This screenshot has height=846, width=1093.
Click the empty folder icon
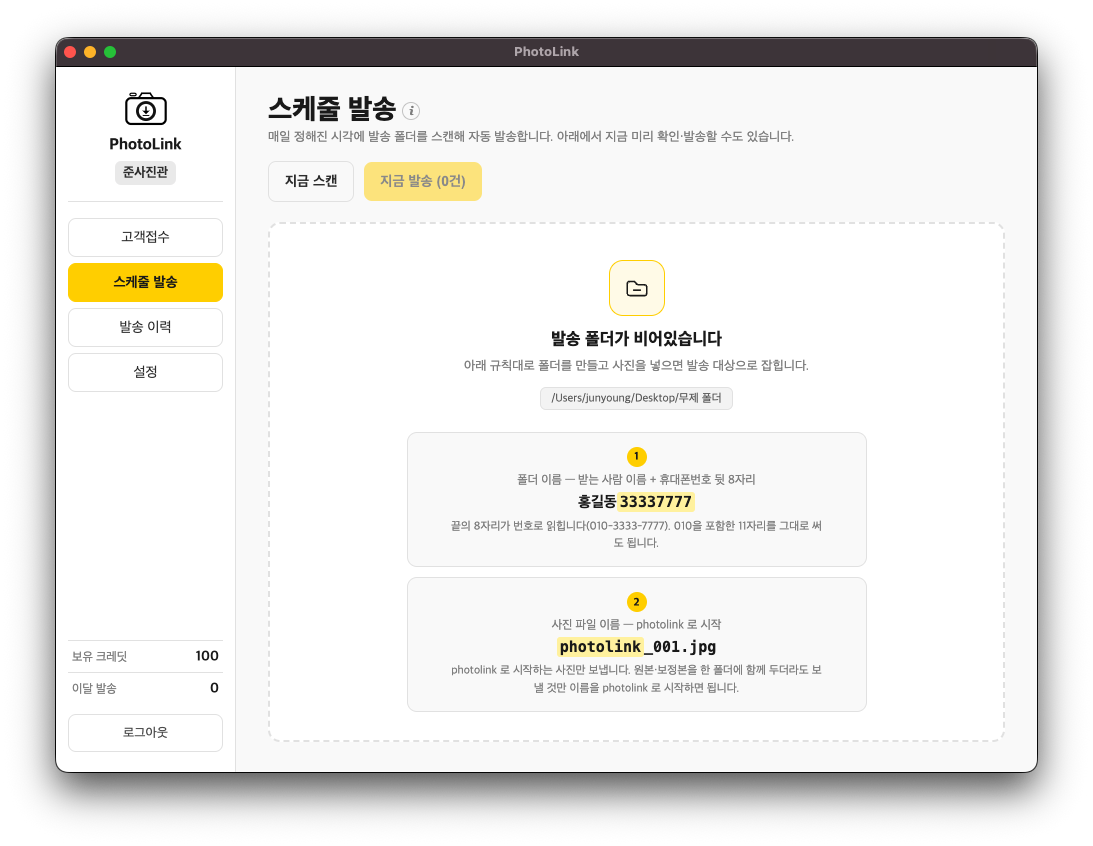pyautogui.click(x=636, y=288)
